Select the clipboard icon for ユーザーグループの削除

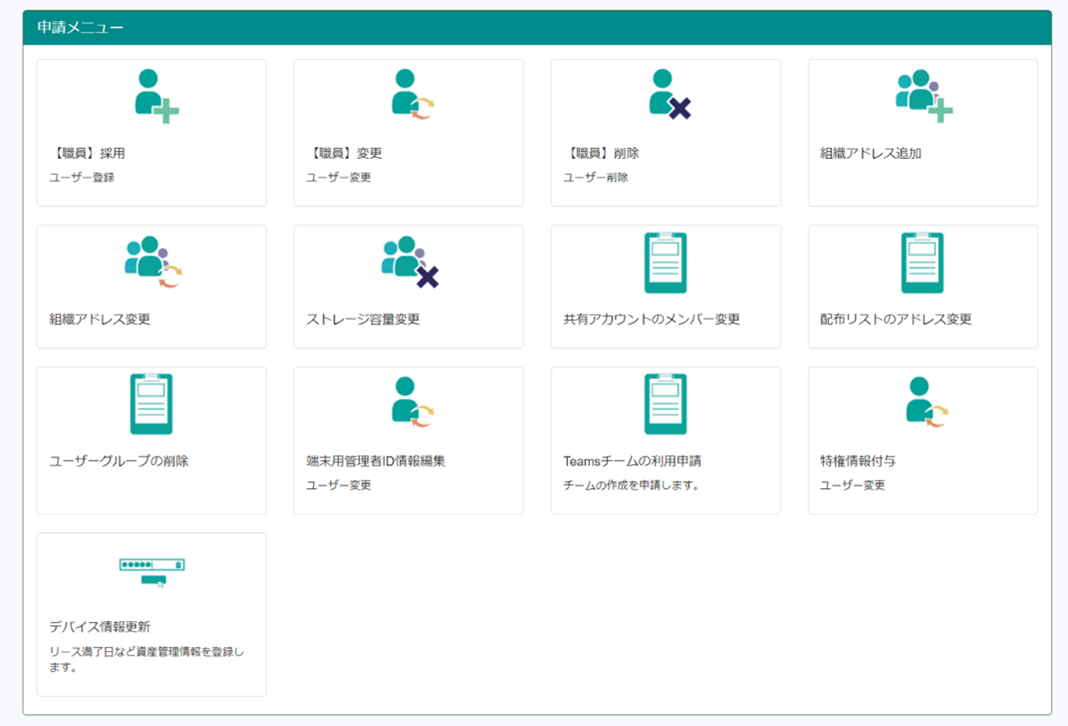point(151,405)
